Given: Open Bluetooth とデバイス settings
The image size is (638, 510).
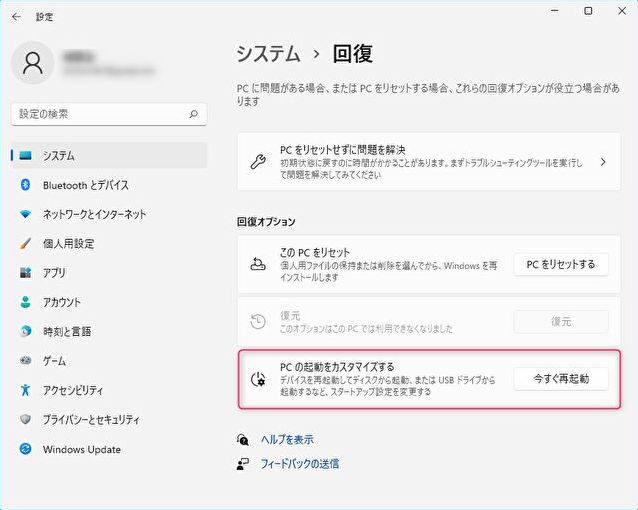Looking at the screenshot, I should point(109,185).
